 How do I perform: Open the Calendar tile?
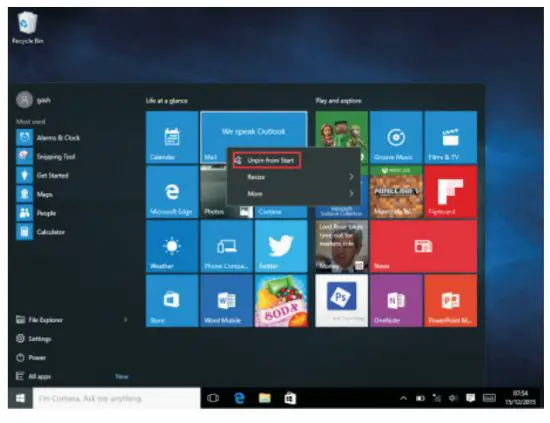pyautogui.click(x=172, y=137)
